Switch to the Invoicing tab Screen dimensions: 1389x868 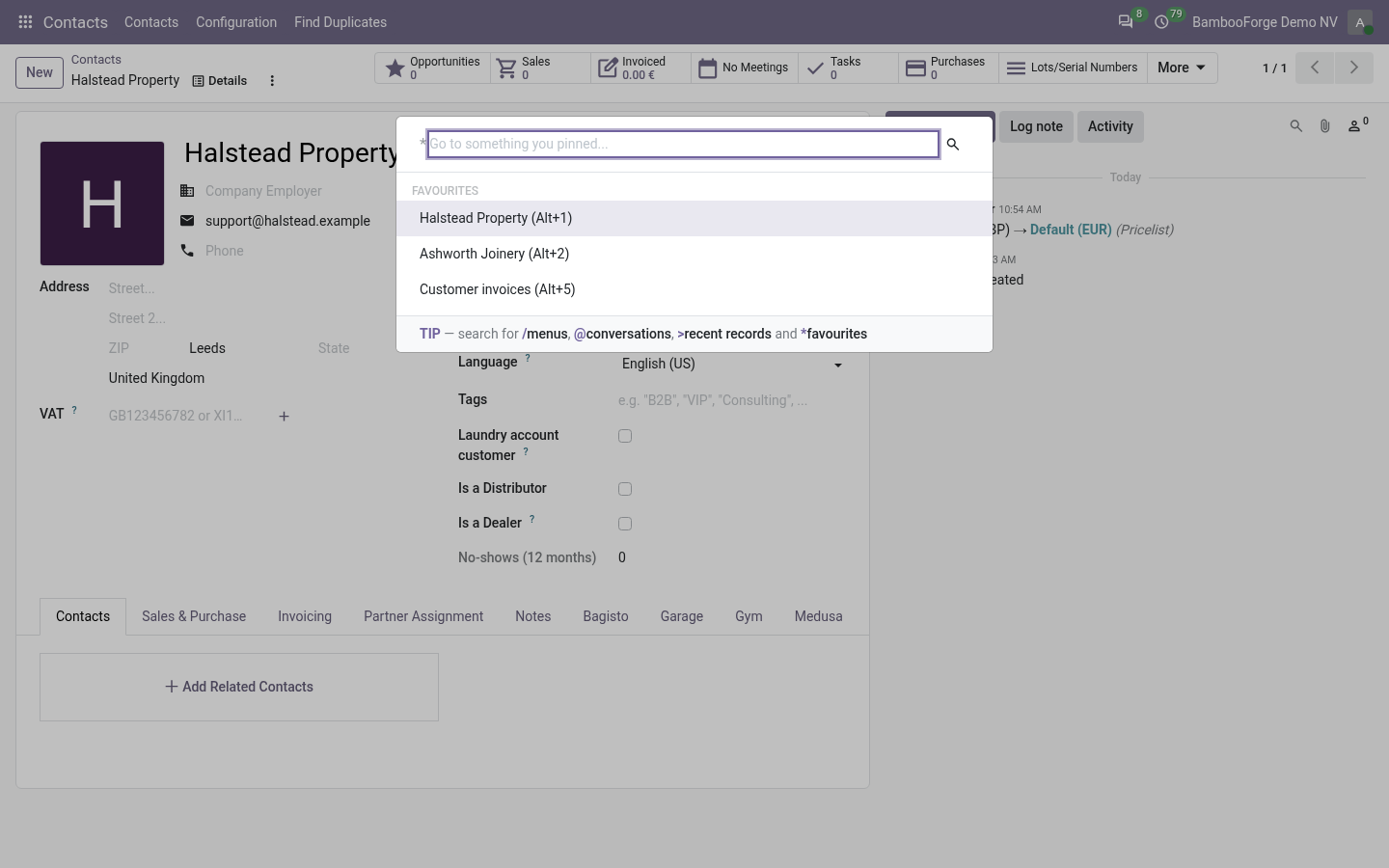(305, 616)
